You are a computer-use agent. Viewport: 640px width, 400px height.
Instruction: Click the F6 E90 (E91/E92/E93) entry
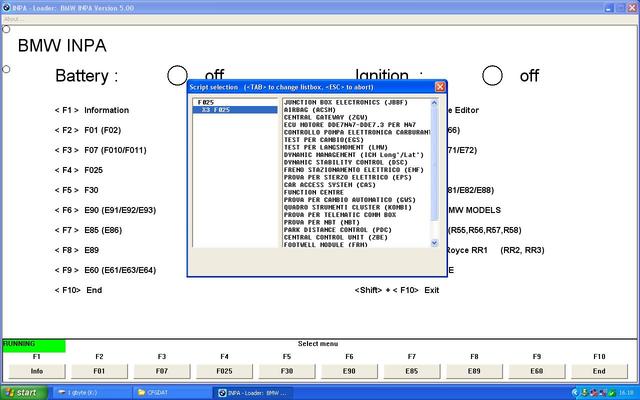coord(105,210)
